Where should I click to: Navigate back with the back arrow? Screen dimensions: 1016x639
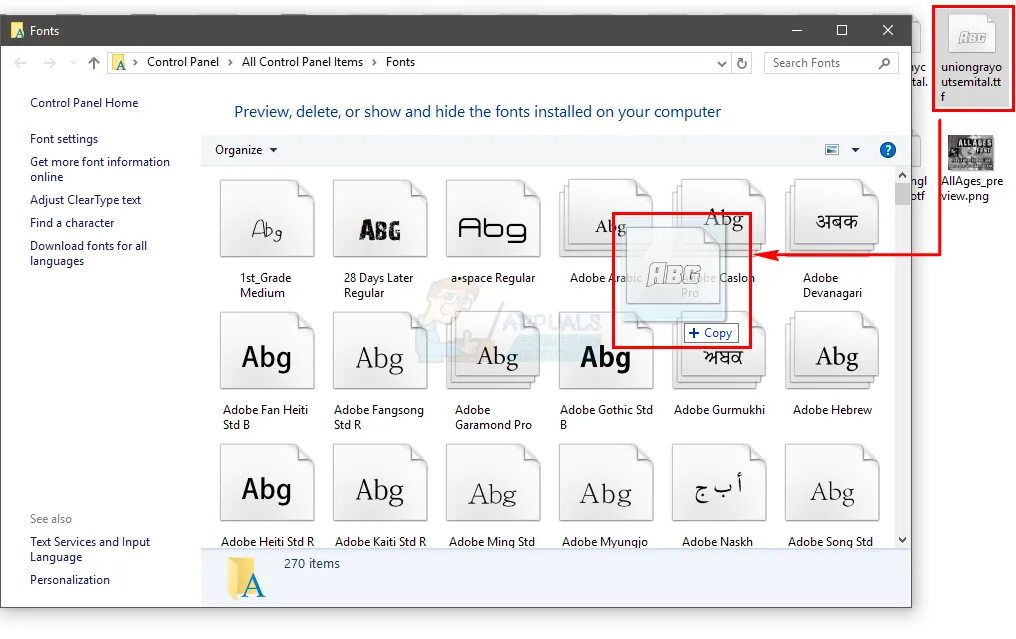(x=21, y=63)
